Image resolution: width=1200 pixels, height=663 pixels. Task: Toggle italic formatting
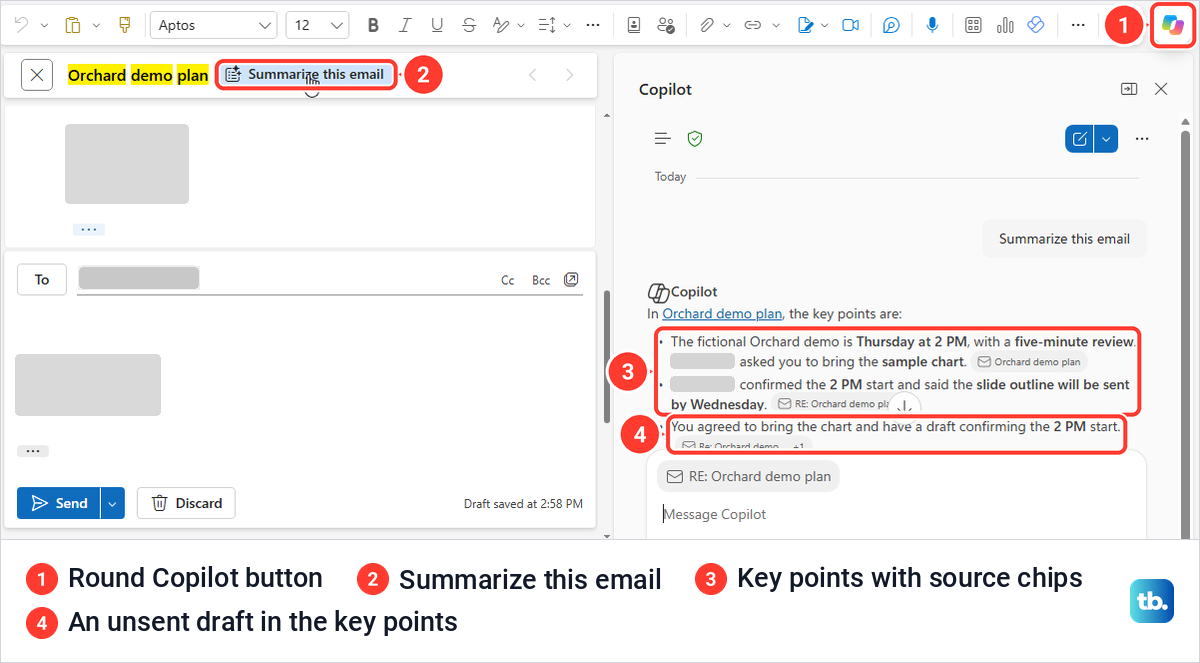pyautogui.click(x=405, y=25)
